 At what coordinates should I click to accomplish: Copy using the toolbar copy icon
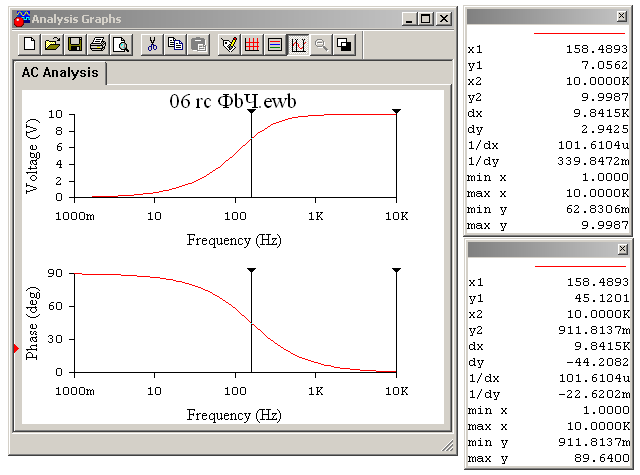click(175, 44)
